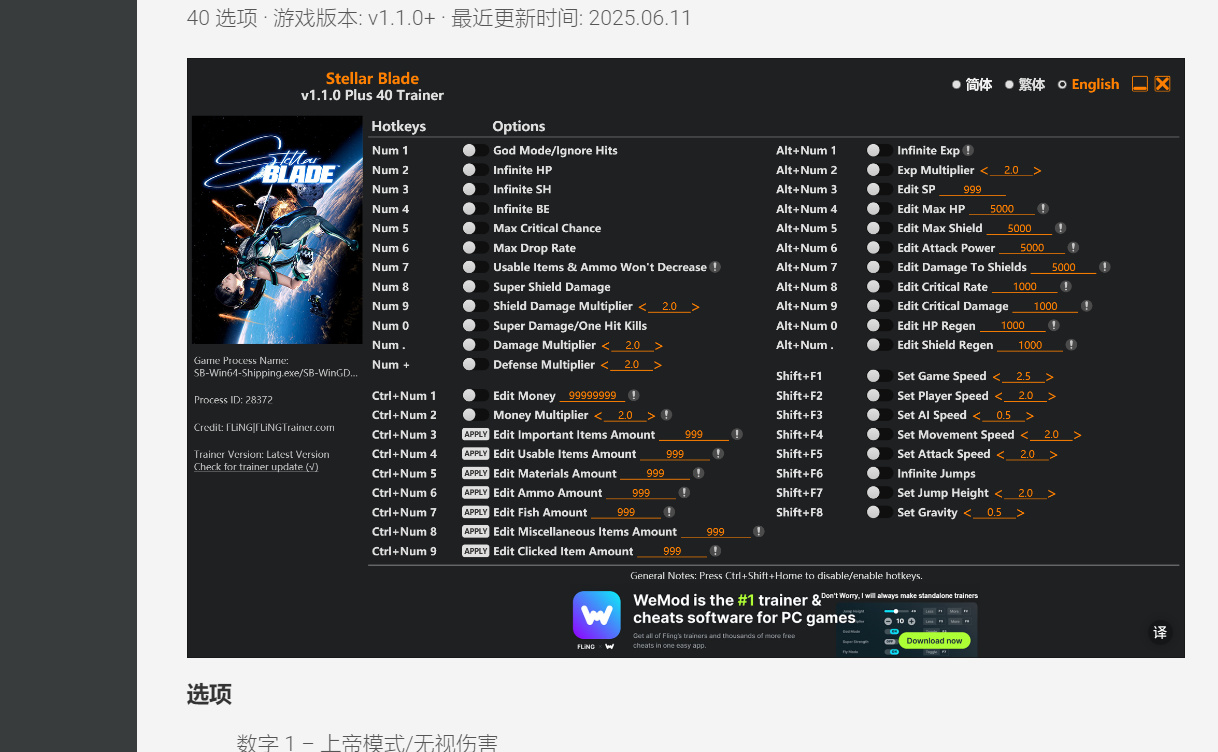Click info icon beside Edit Clicked Item Amount

click(716, 551)
